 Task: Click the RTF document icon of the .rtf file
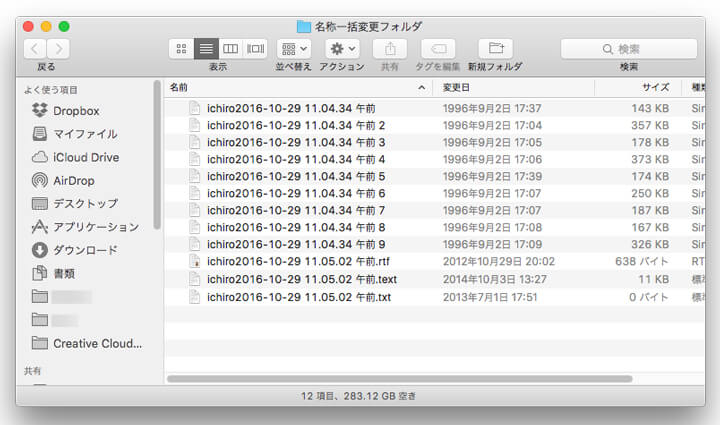click(195, 261)
